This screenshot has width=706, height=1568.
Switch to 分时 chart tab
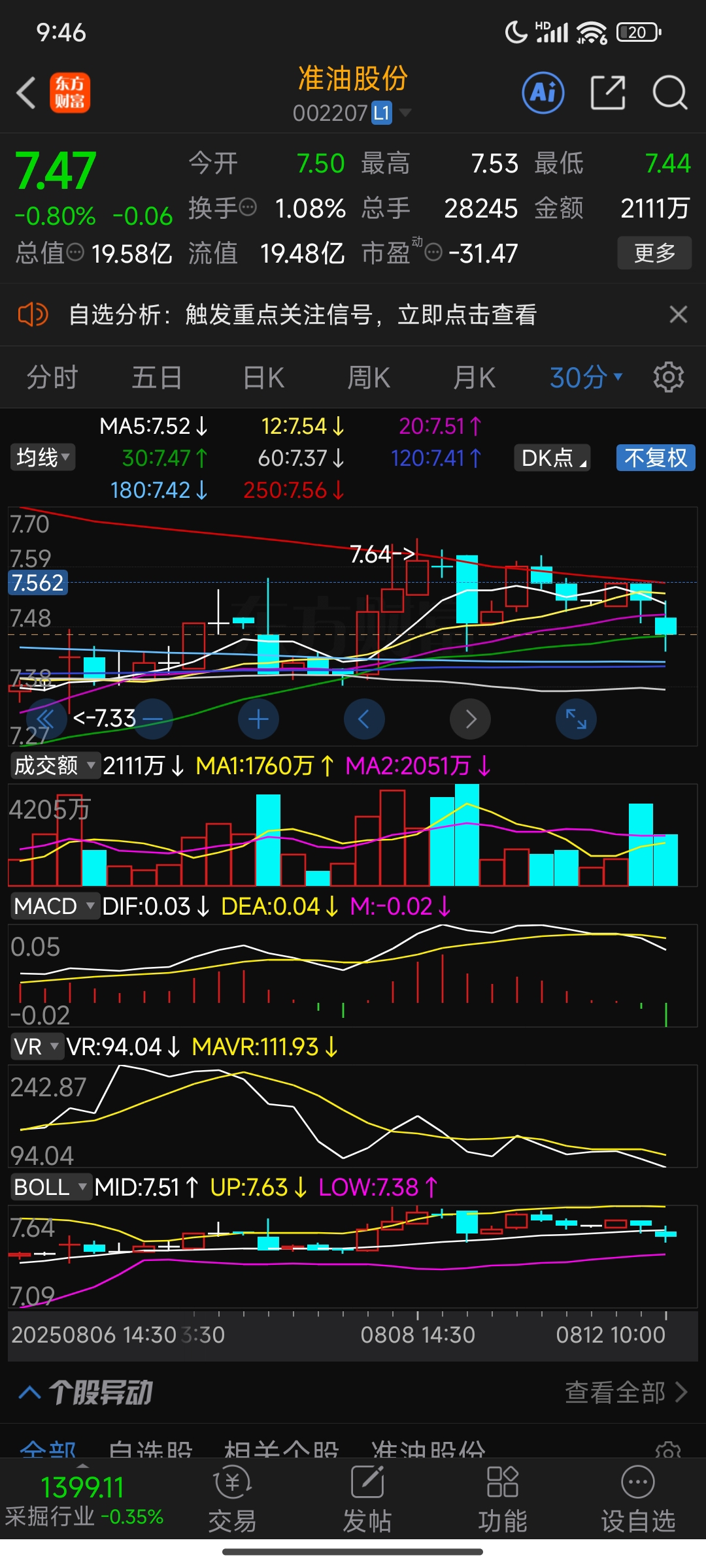52,378
